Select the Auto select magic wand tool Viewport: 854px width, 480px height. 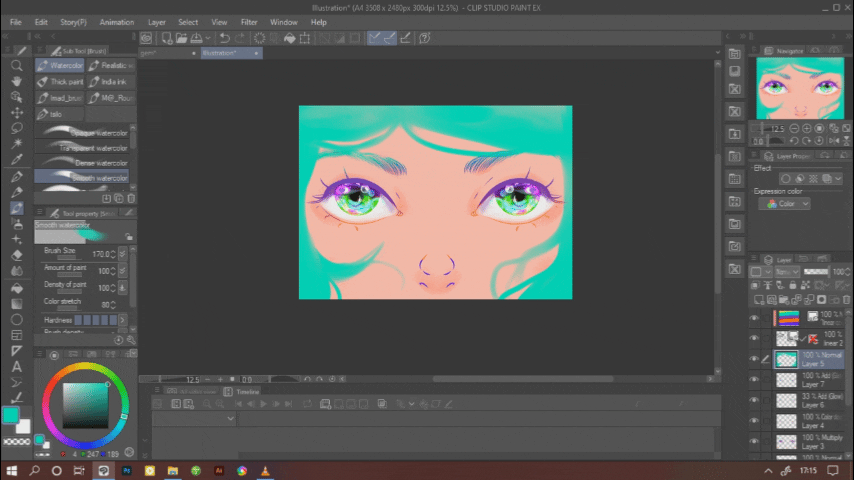[17, 143]
